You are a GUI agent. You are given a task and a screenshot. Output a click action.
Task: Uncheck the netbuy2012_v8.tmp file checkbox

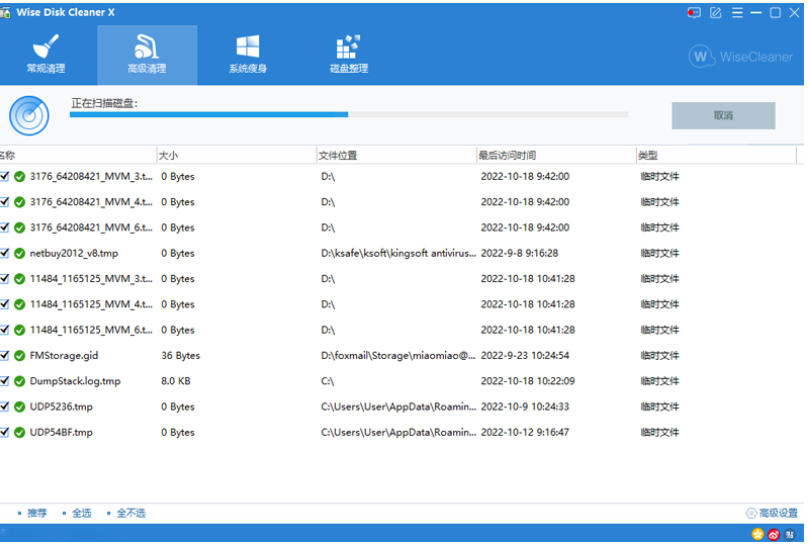click(x=5, y=253)
